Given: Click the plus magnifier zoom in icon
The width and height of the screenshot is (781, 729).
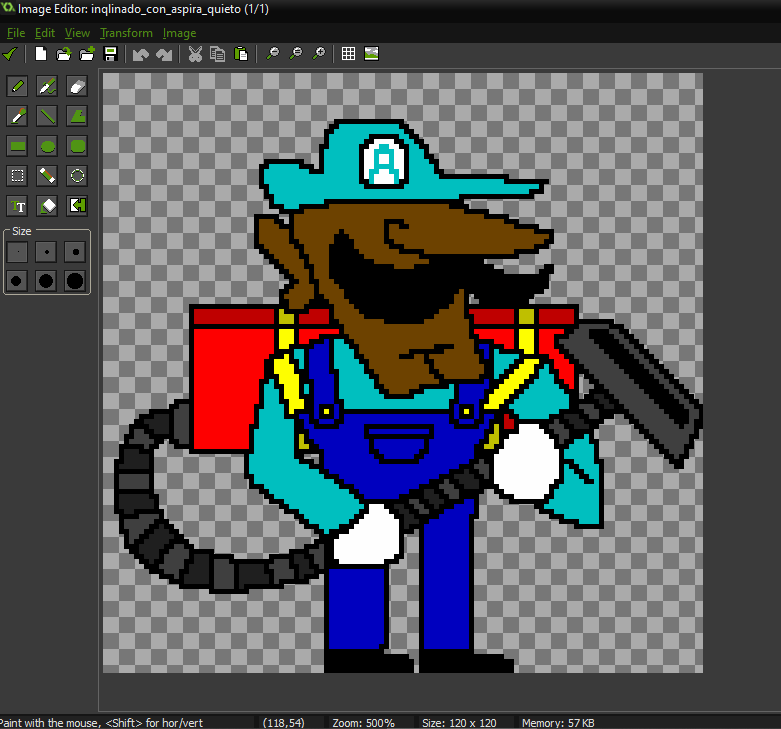Looking at the screenshot, I should pyautogui.click(x=319, y=53).
